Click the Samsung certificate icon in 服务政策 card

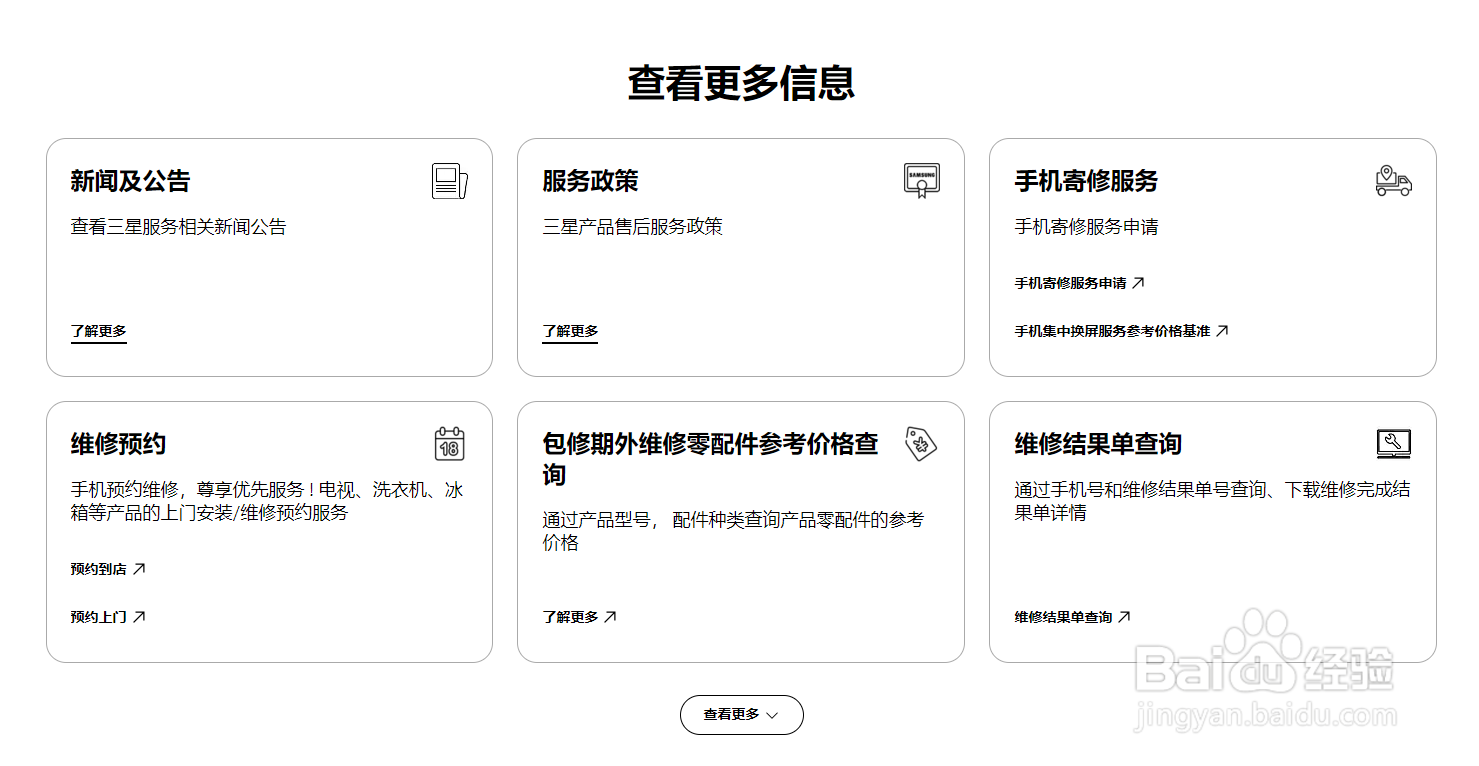922,181
